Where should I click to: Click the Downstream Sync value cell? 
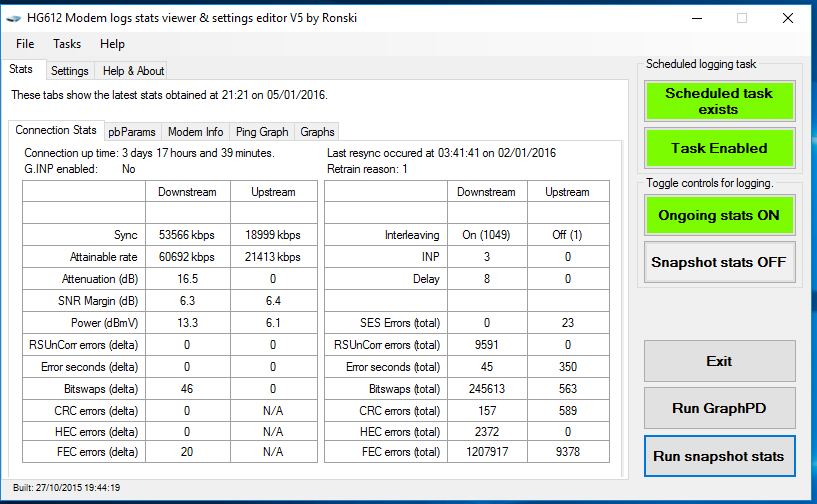click(x=187, y=235)
